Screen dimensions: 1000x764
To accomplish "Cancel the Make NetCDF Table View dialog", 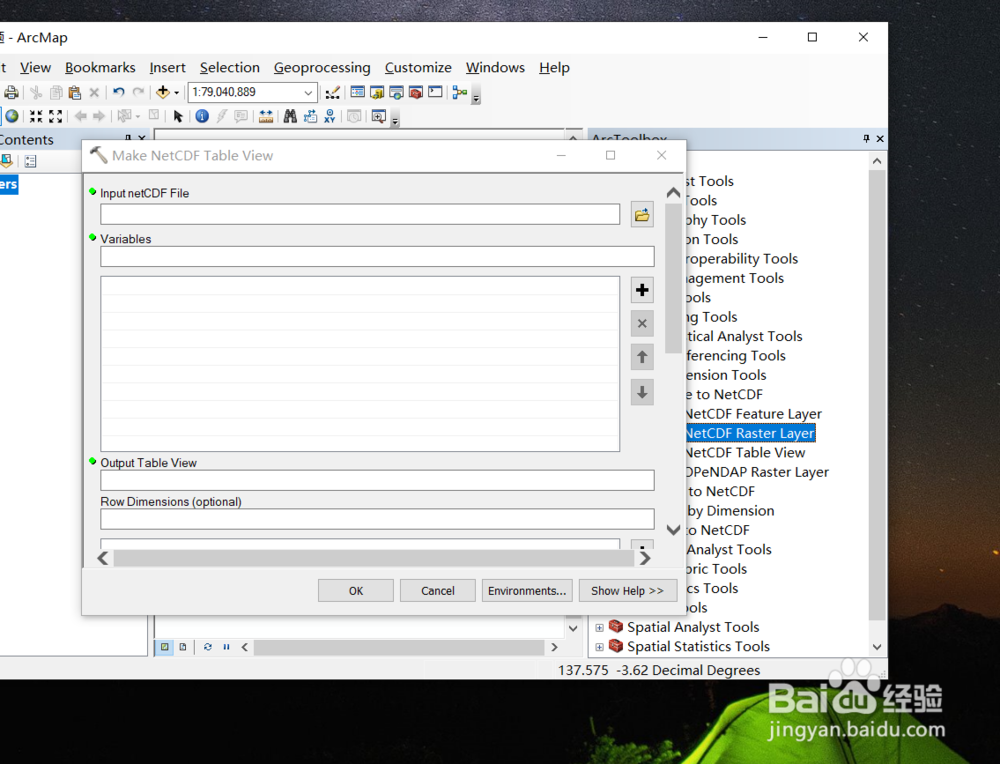I will (438, 591).
